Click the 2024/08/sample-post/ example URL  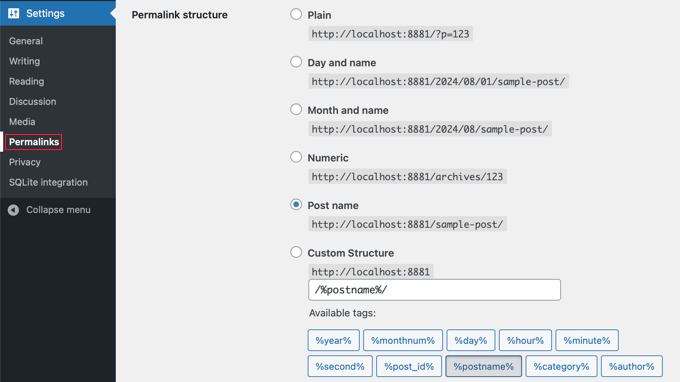[430, 129]
